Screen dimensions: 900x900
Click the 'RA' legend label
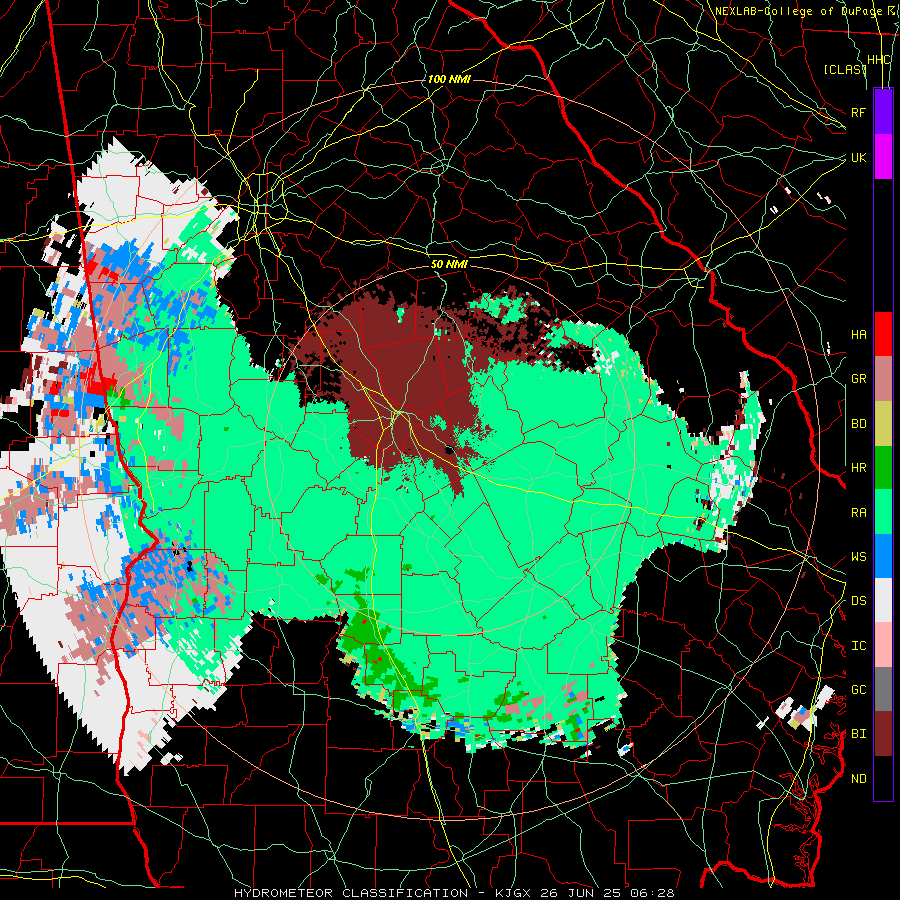pos(859,513)
